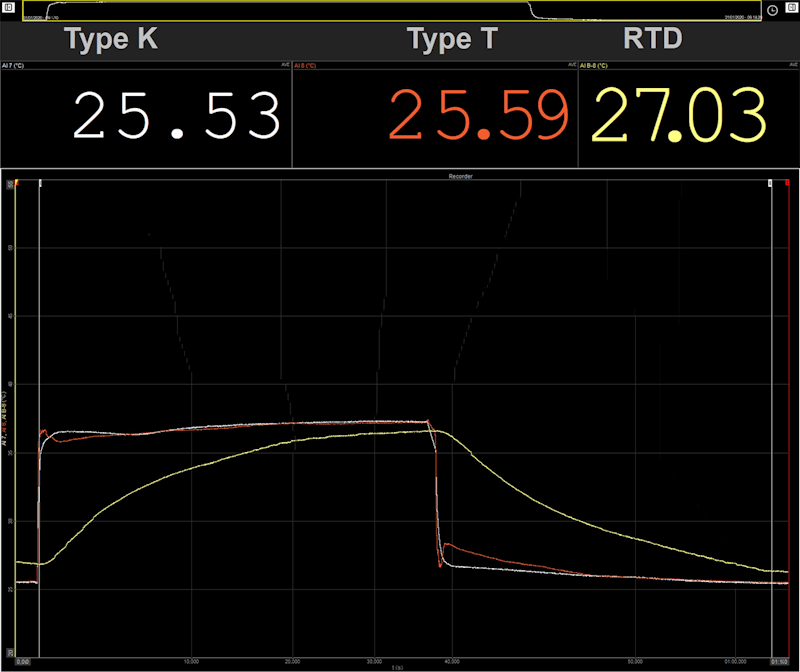Click the AVE label on AI B-8 meter
Viewport: 800px width, 672px height.
click(793, 65)
